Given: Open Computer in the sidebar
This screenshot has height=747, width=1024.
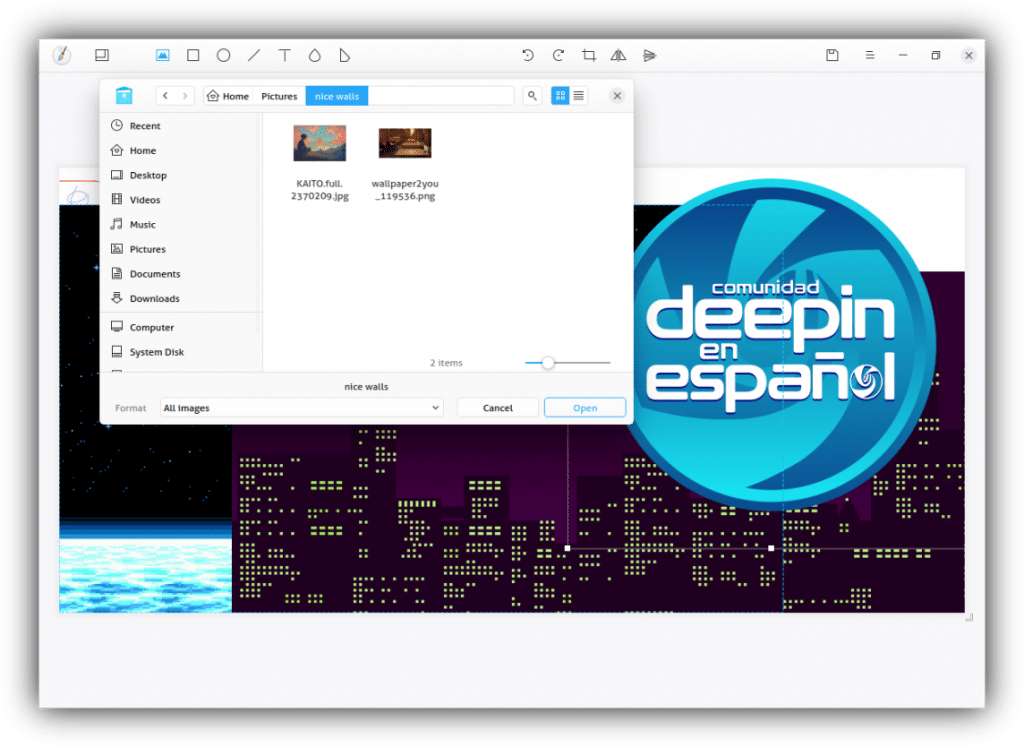Looking at the screenshot, I should [182, 328].
